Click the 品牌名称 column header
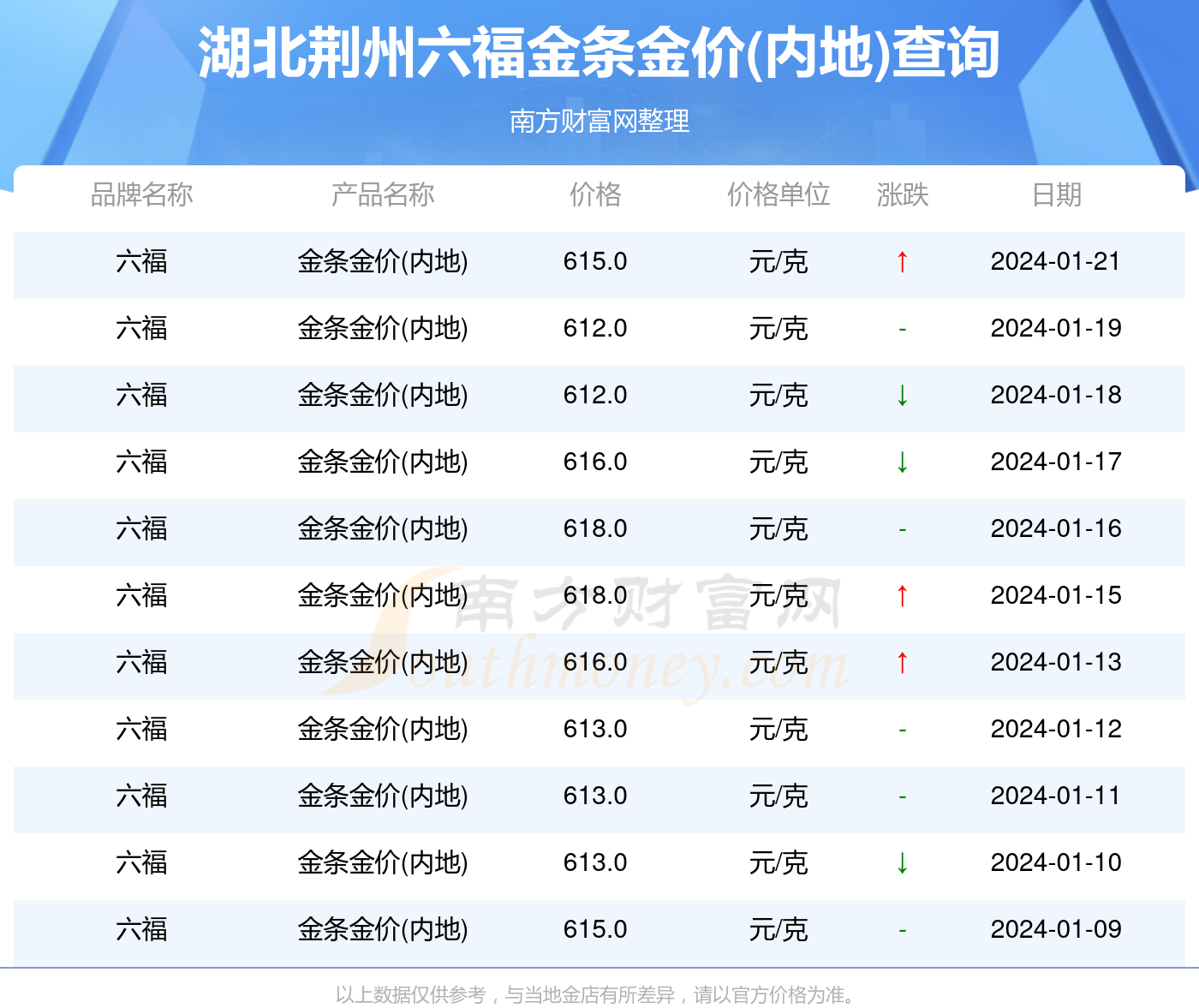 [142, 194]
